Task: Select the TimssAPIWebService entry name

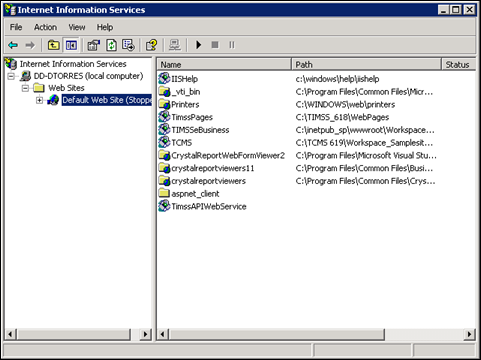Action: (209, 206)
